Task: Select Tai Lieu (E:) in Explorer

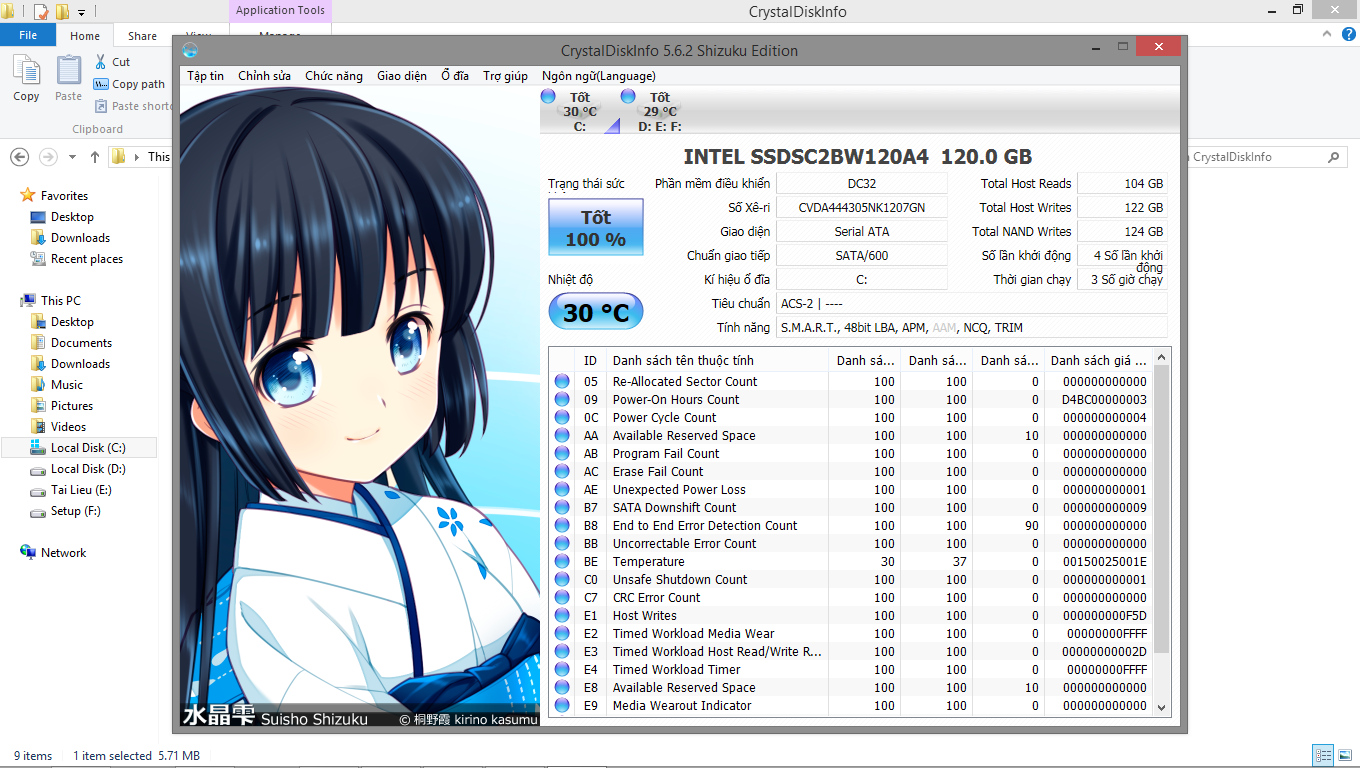Action: pos(81,490)
